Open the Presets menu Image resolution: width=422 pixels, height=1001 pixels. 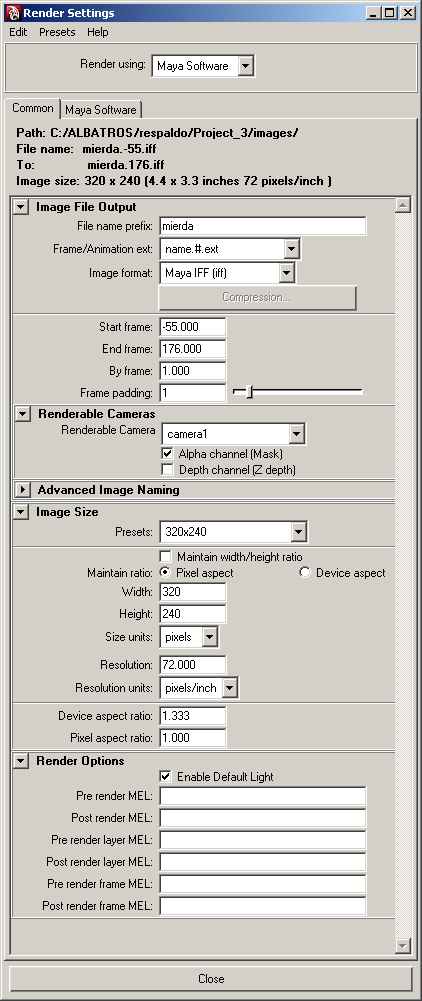pos(57,32)
